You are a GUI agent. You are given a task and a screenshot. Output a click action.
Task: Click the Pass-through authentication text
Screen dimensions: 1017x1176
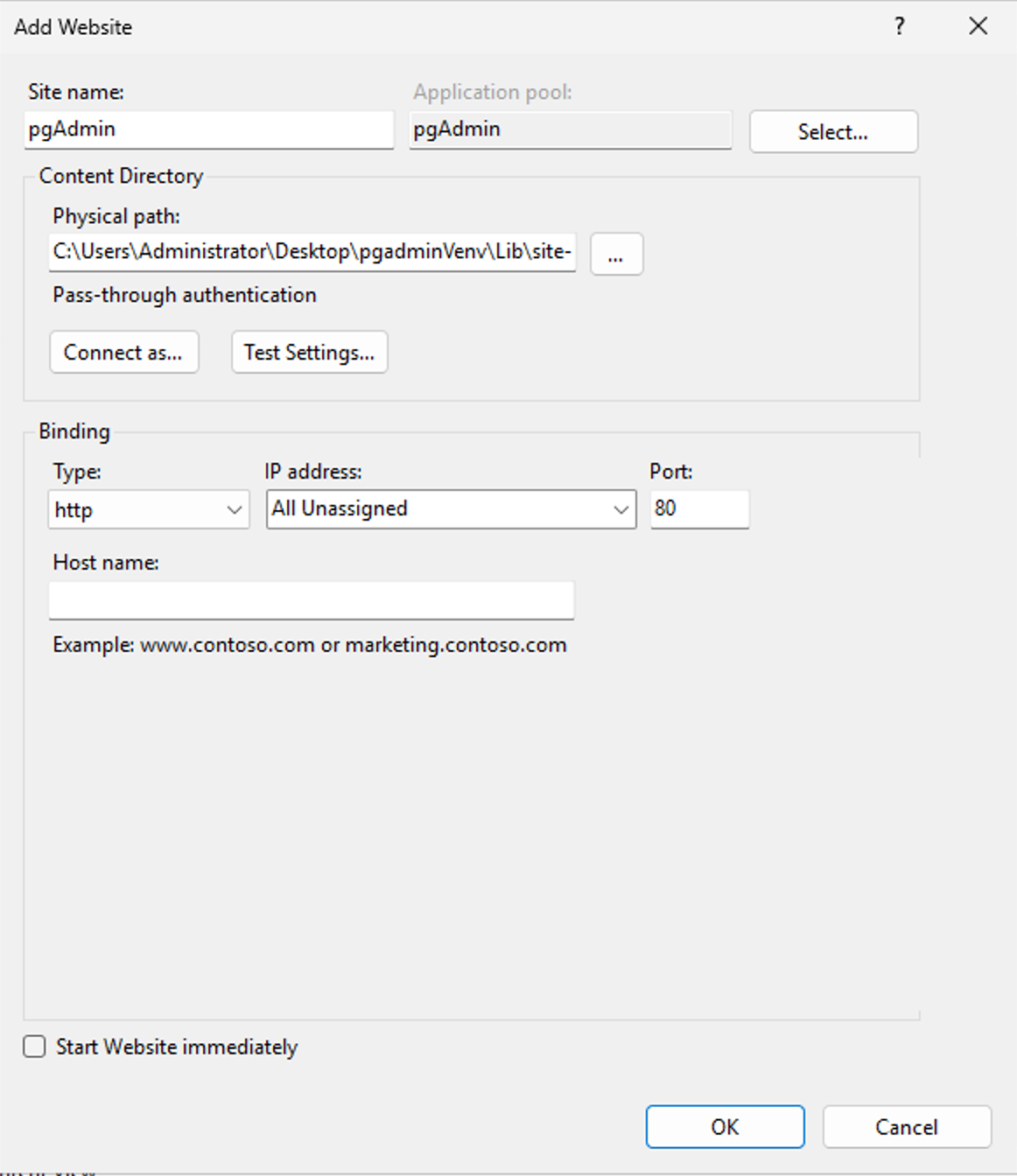[x=185, y=296]
